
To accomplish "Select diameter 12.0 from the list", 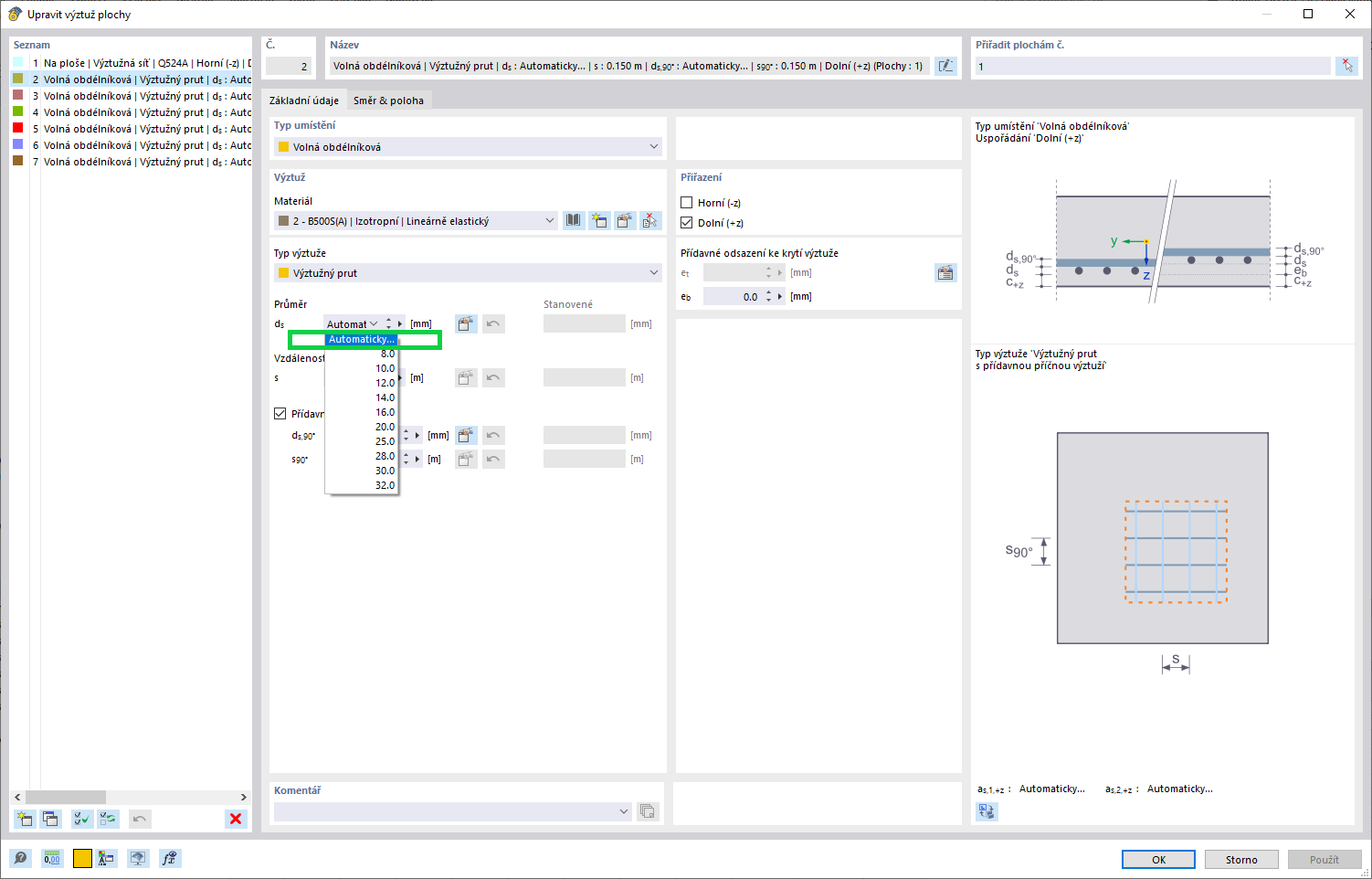I will [362, 383].
